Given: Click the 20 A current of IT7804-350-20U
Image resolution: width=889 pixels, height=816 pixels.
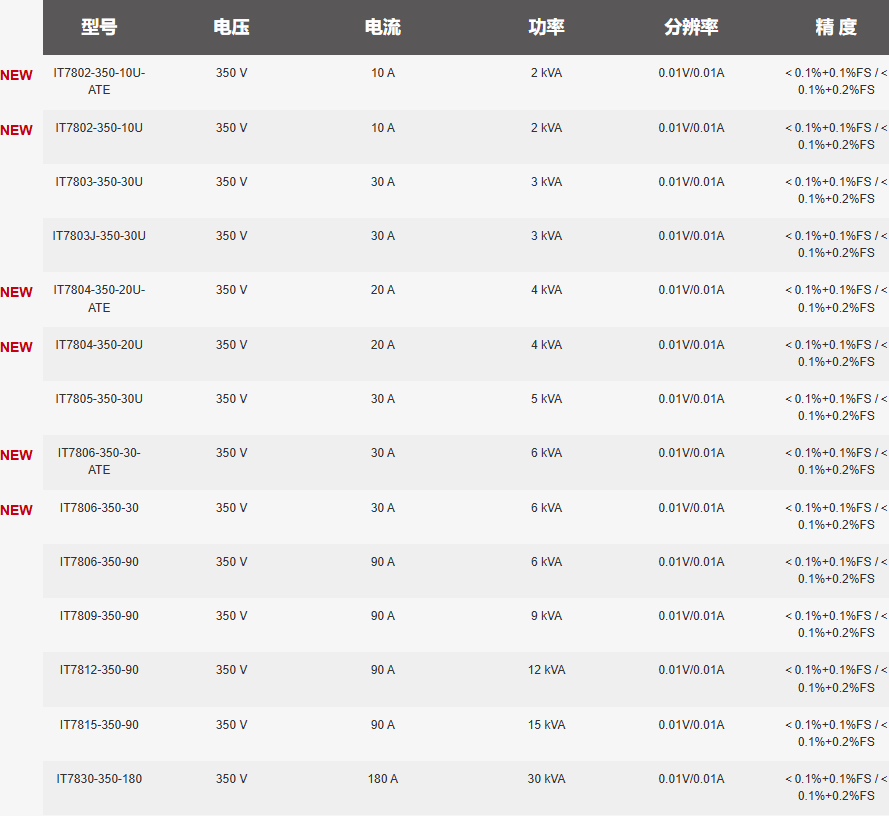Looking at the screenshot, I should click(x=383, y=345).
